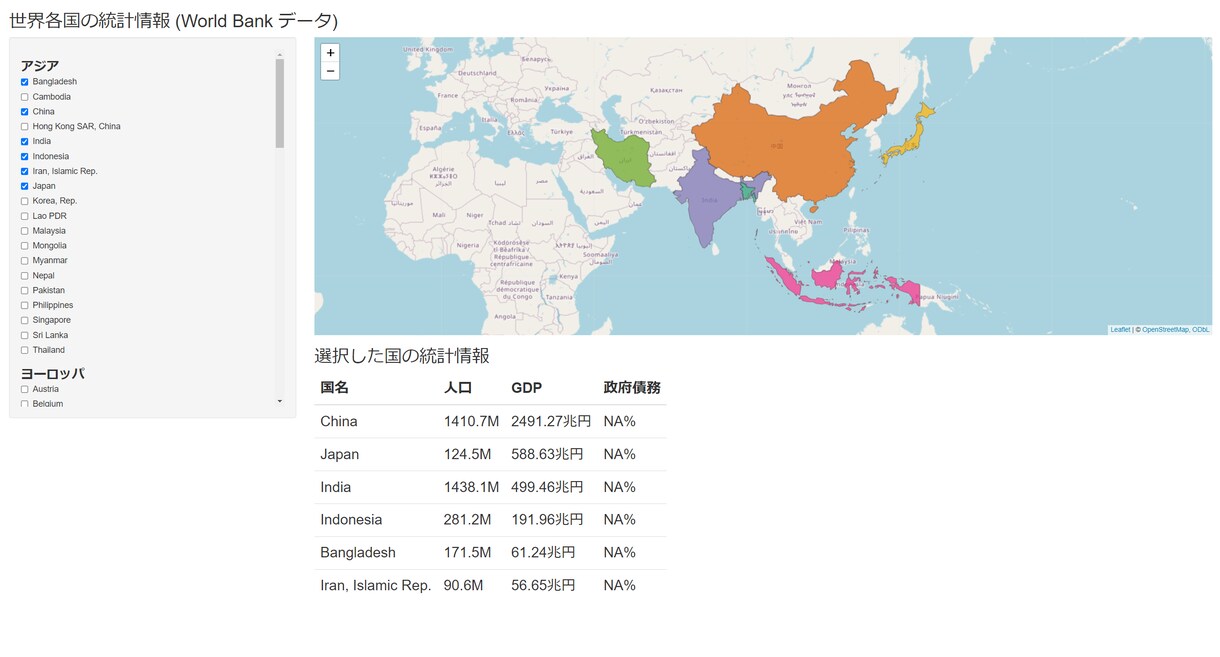Screen dimensions: 1220x657
Task: Zoom in on the map
Action: pyautogui.click(x=330, y=53)
